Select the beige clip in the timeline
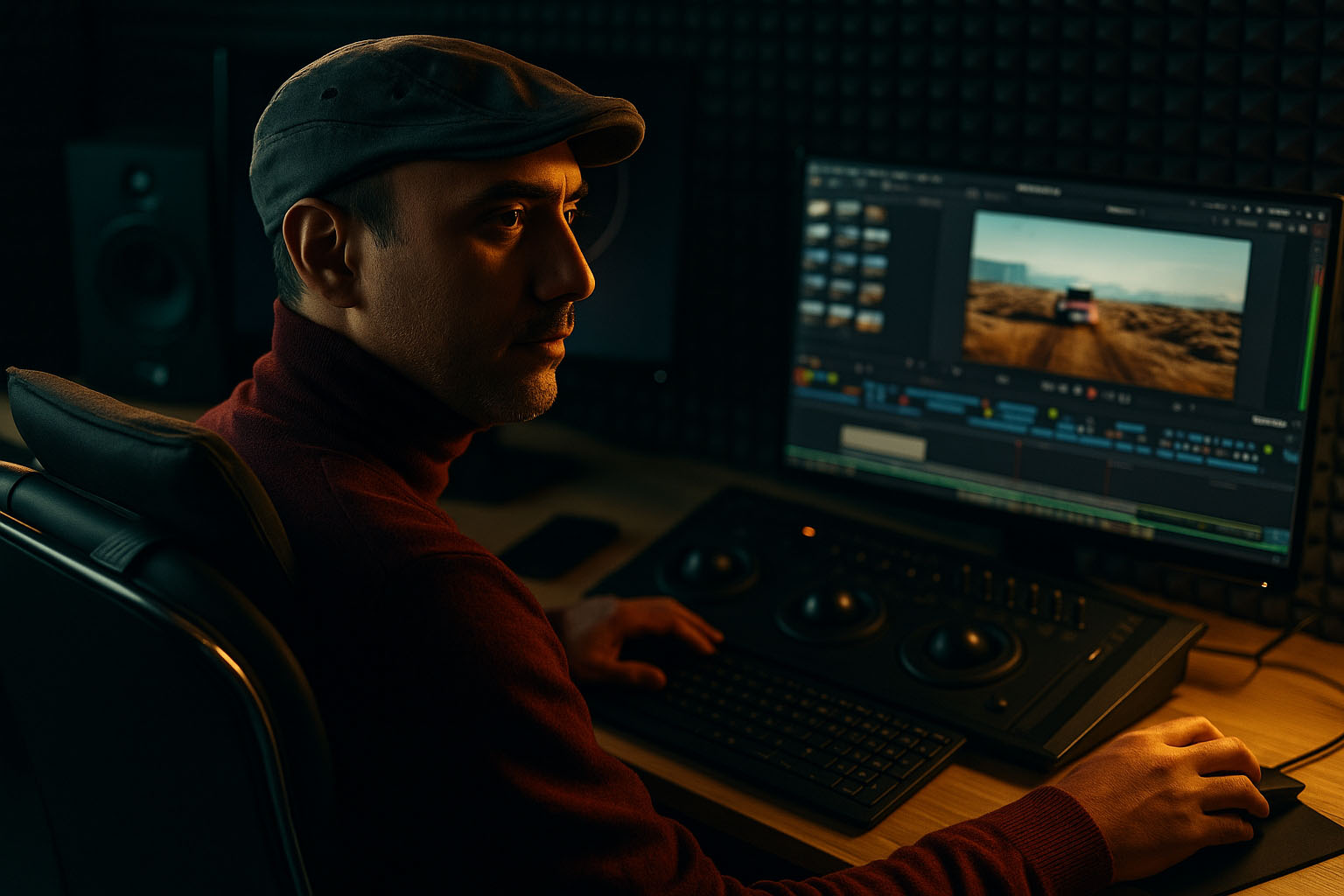Viewport: 1344px width, 896px height. point(883,443)
